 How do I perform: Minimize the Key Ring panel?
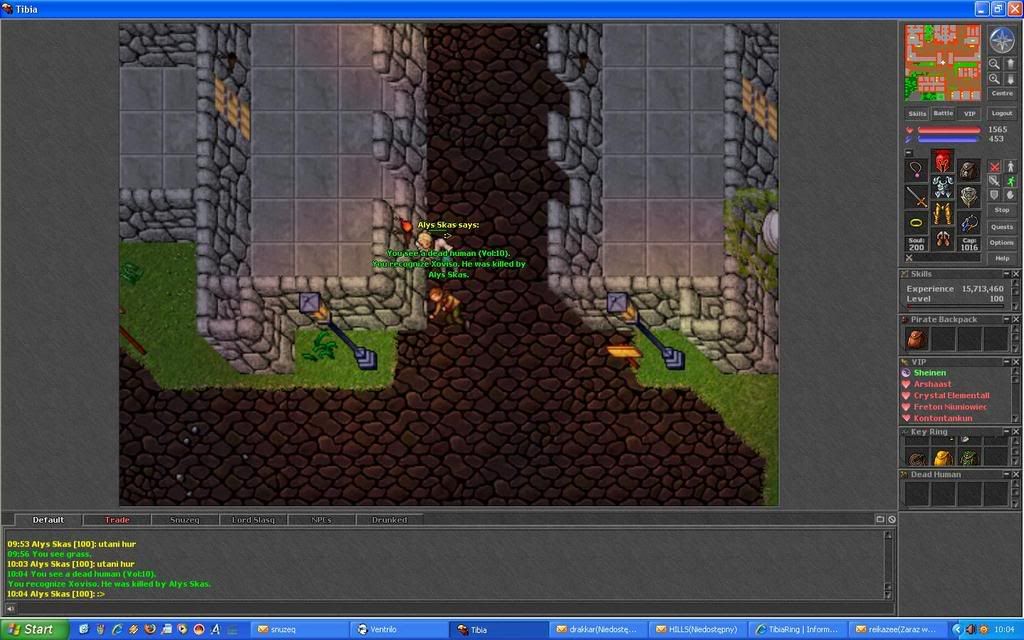point(1006,432)
